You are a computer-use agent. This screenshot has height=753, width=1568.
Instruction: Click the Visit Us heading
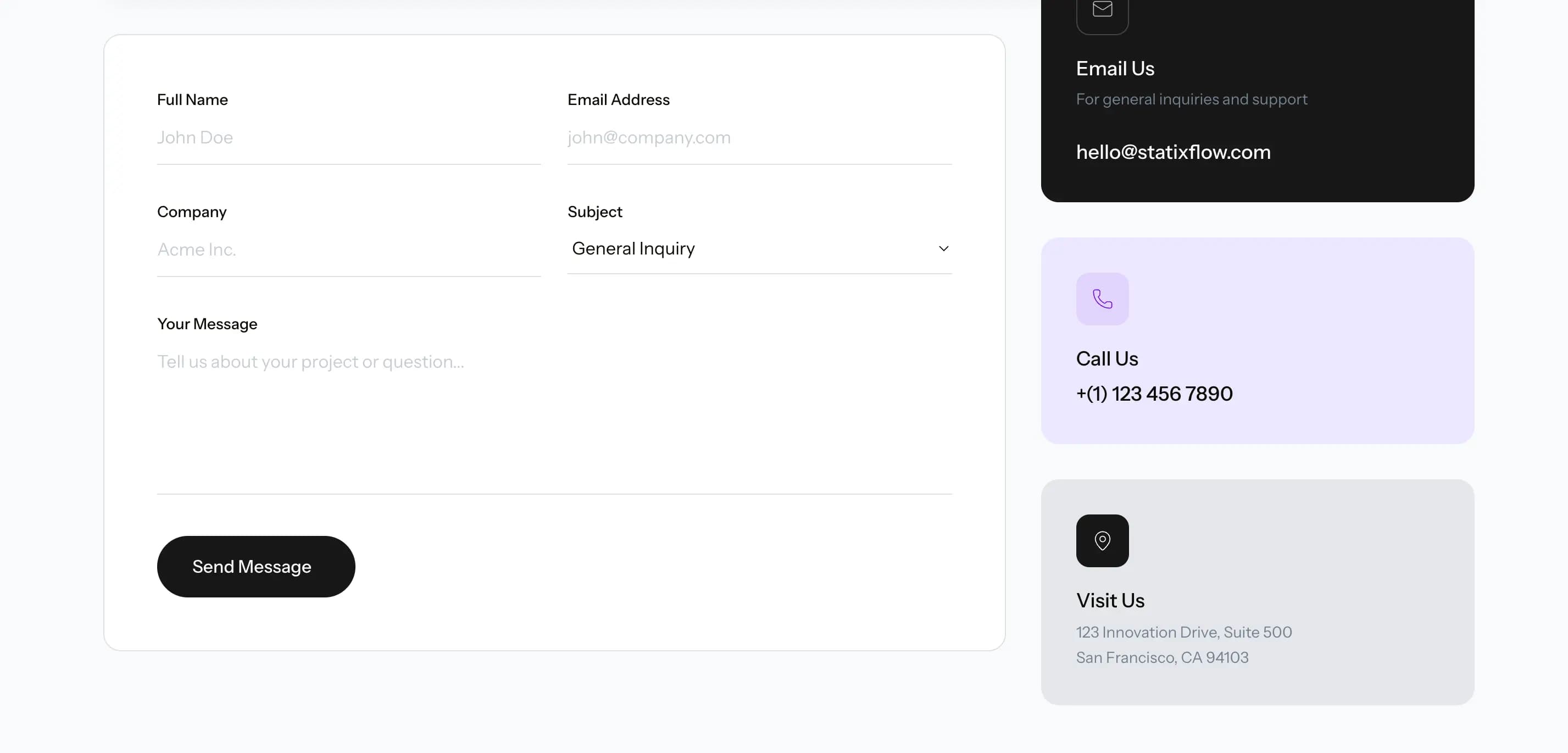pyautogui.click(x=1110, y=601)
